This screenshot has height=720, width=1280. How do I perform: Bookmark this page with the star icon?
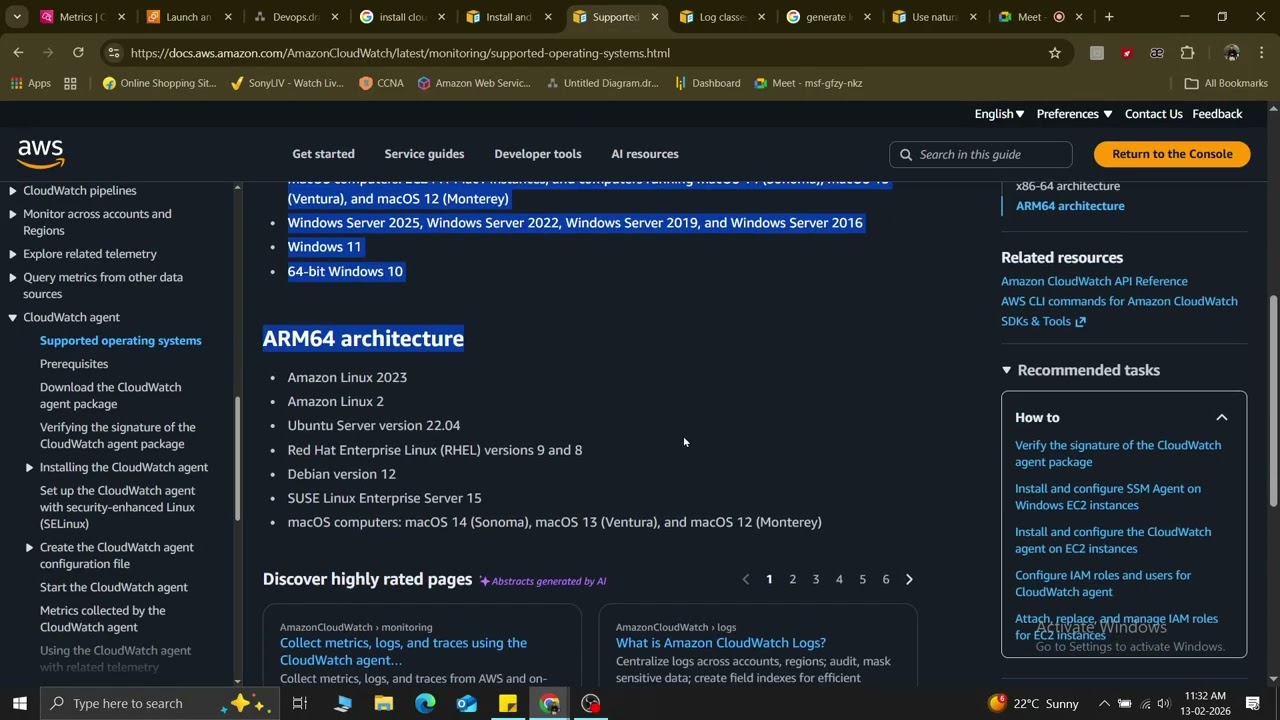coord(1054,53)
